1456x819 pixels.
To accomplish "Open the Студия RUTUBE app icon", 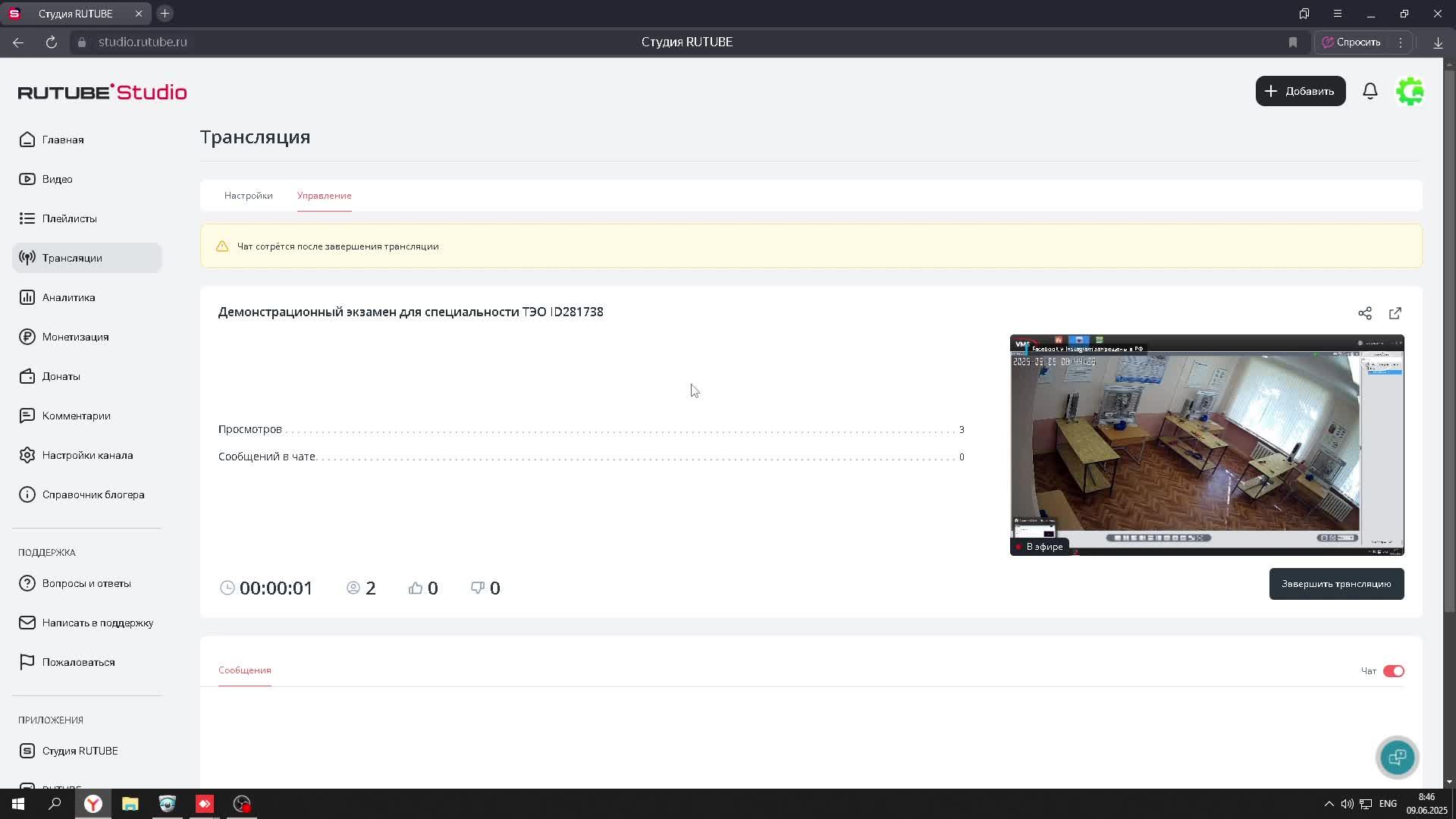I will click(27, 751).
